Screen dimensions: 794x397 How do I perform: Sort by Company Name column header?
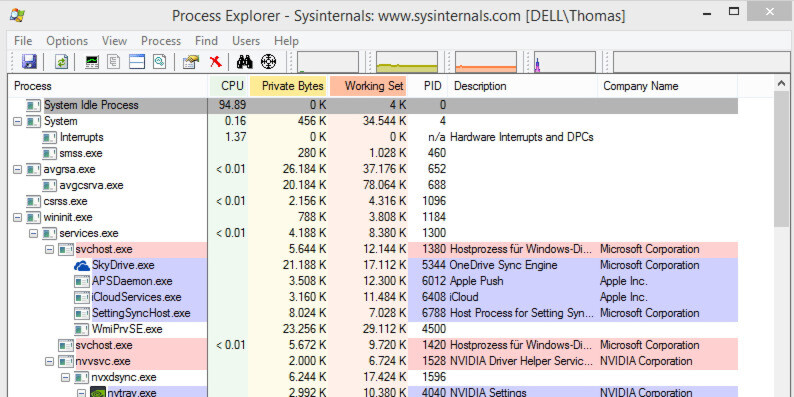point(667,86)
